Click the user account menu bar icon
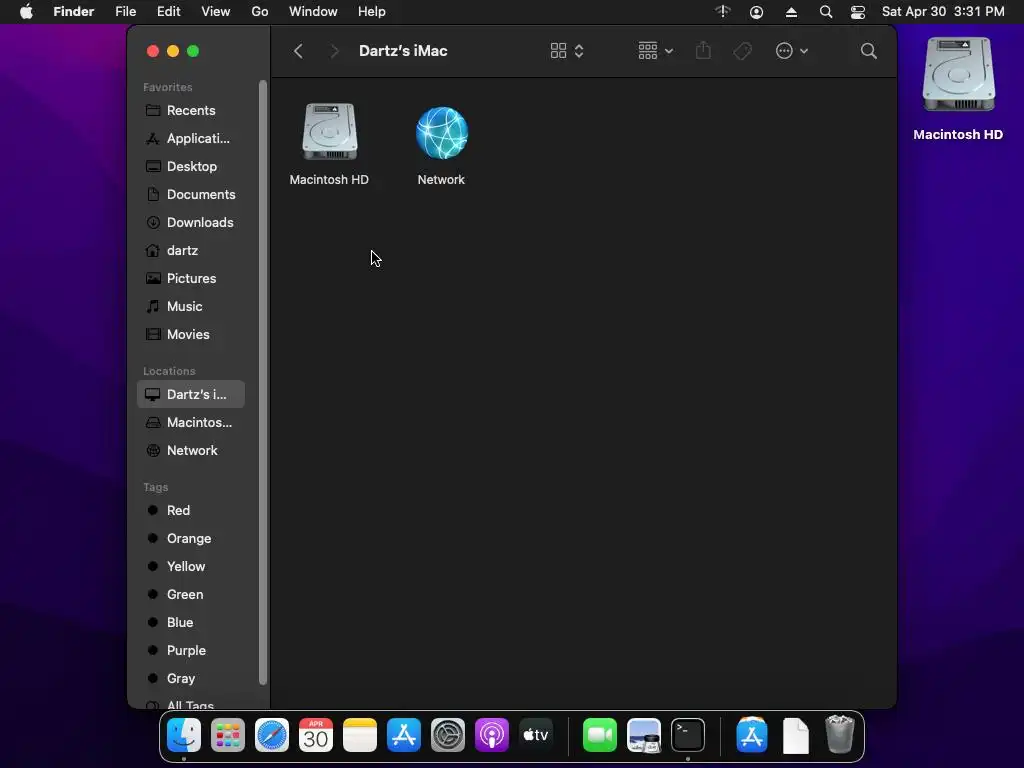 [756, 12]
